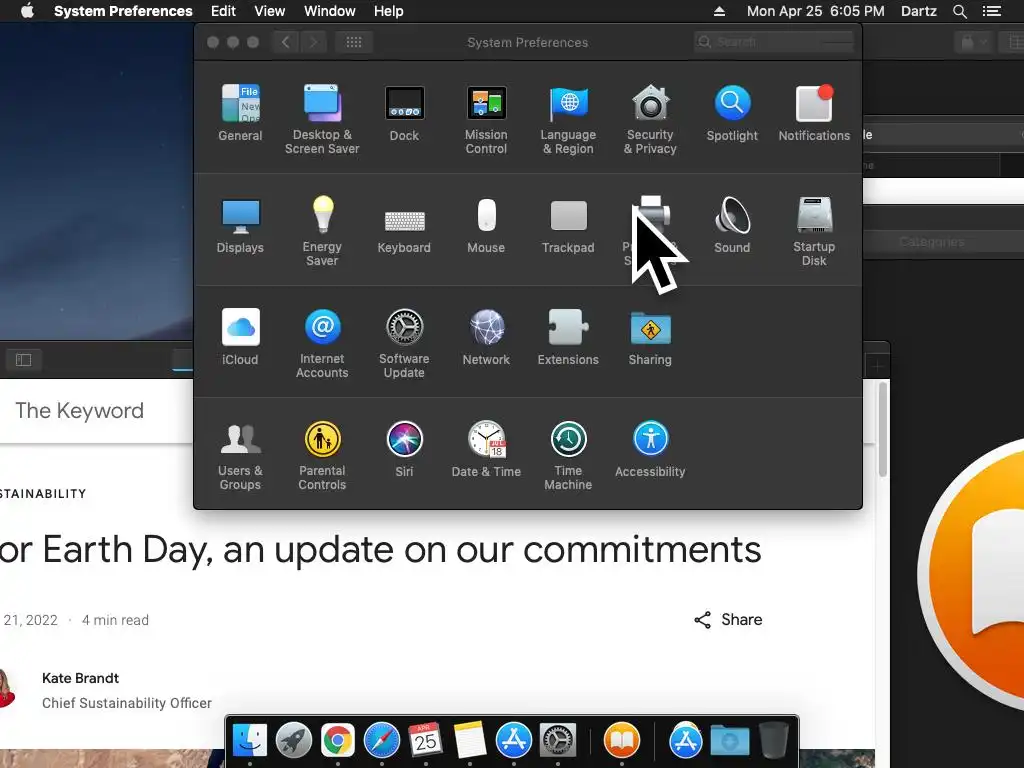Open the Window menu
The image size is (1024, 768).
[x=330, y=11]
